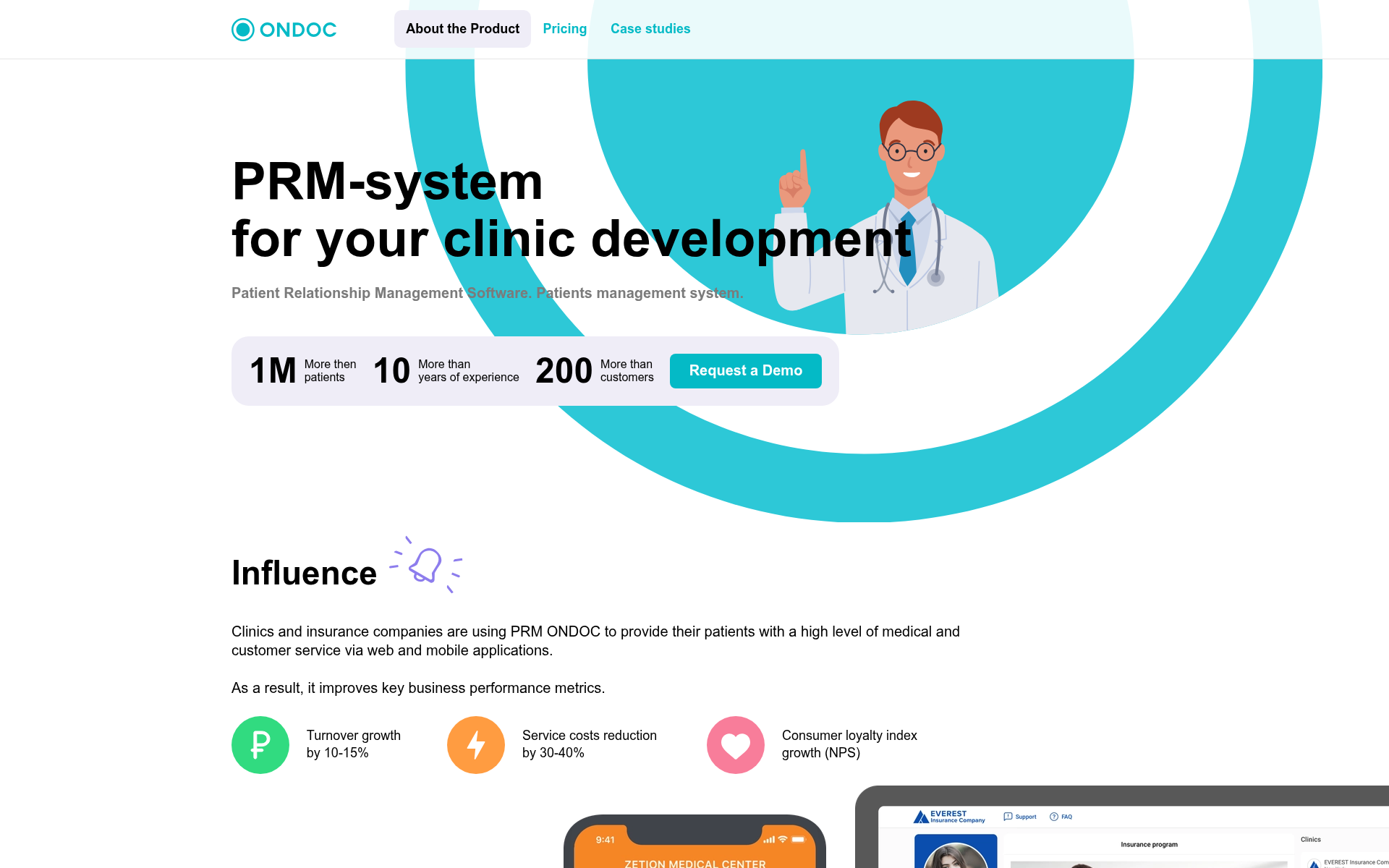Image resolution: width=1389 pixels, height=868 pixels.
Task: Click the 'PRM-system' headline text
Action: pyautogui.click(x=387, y=181)
